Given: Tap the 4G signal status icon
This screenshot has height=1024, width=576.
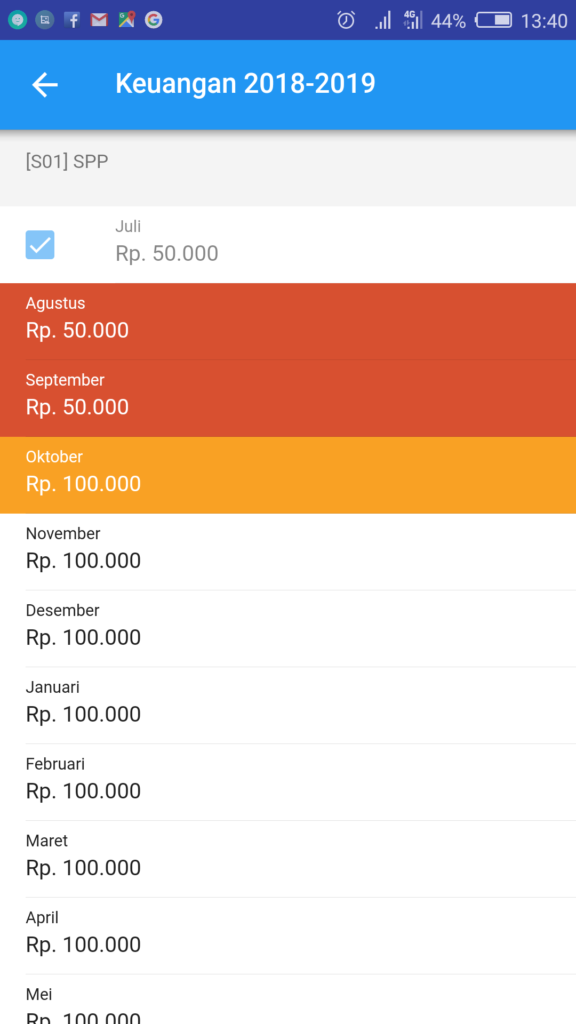Looking at the screenshot, I should (x=413, y=20).
